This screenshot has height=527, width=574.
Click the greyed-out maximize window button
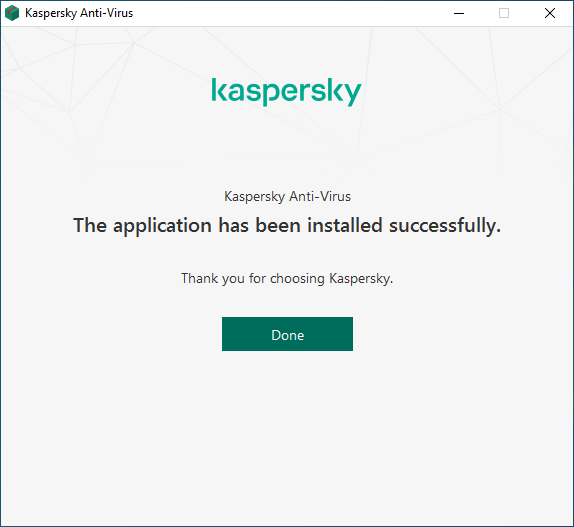coord(504,13)
